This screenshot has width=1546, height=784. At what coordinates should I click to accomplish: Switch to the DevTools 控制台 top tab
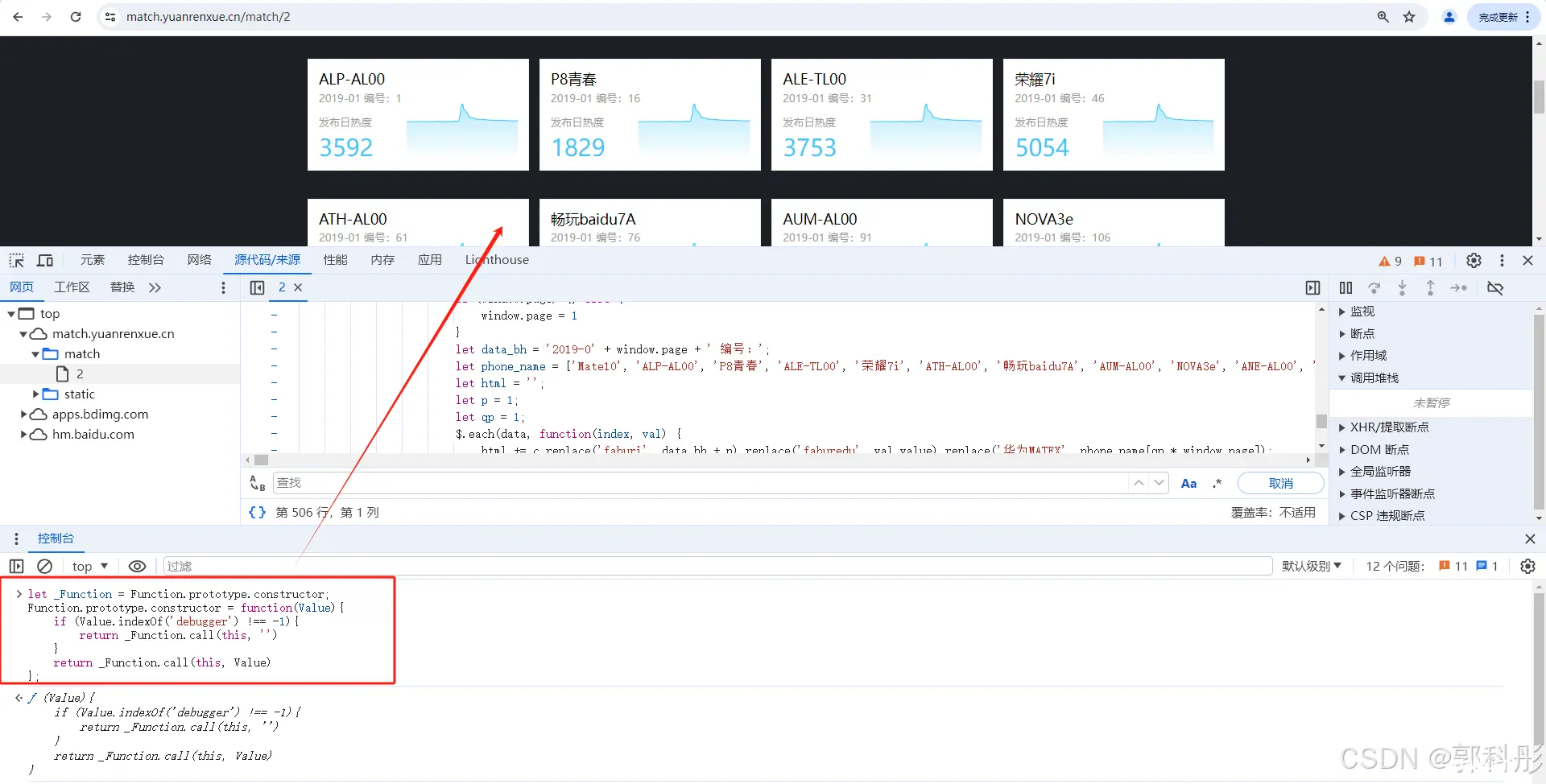coord(146,259)
